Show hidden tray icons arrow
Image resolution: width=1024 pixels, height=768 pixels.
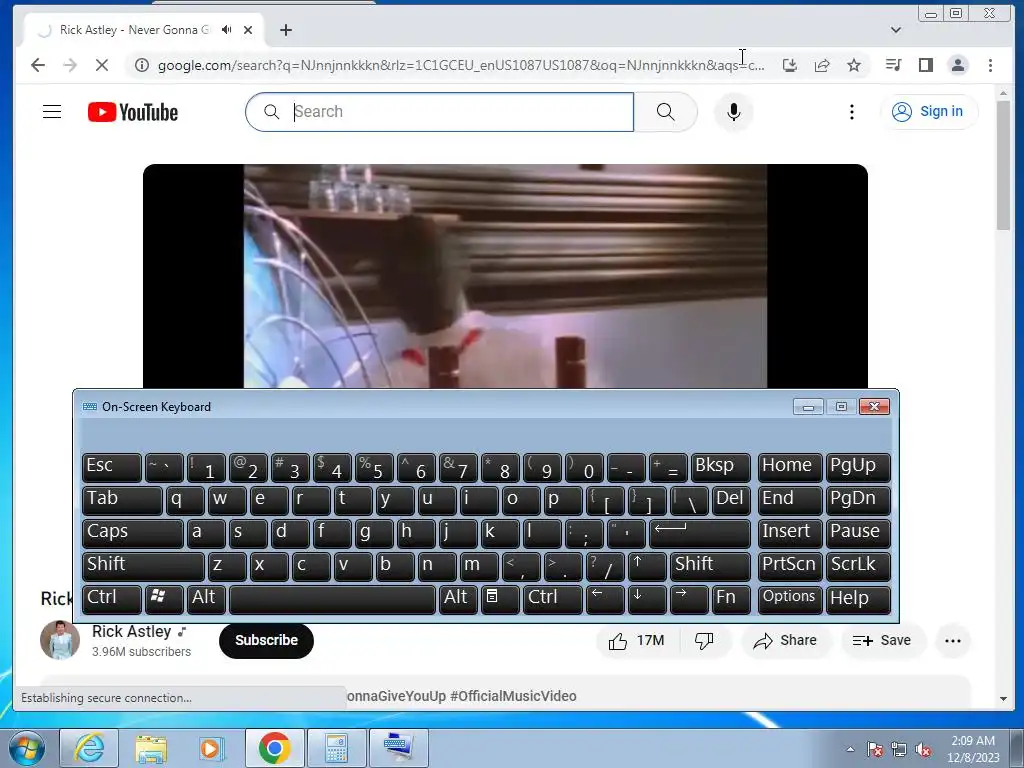click(x=850, y=749)
